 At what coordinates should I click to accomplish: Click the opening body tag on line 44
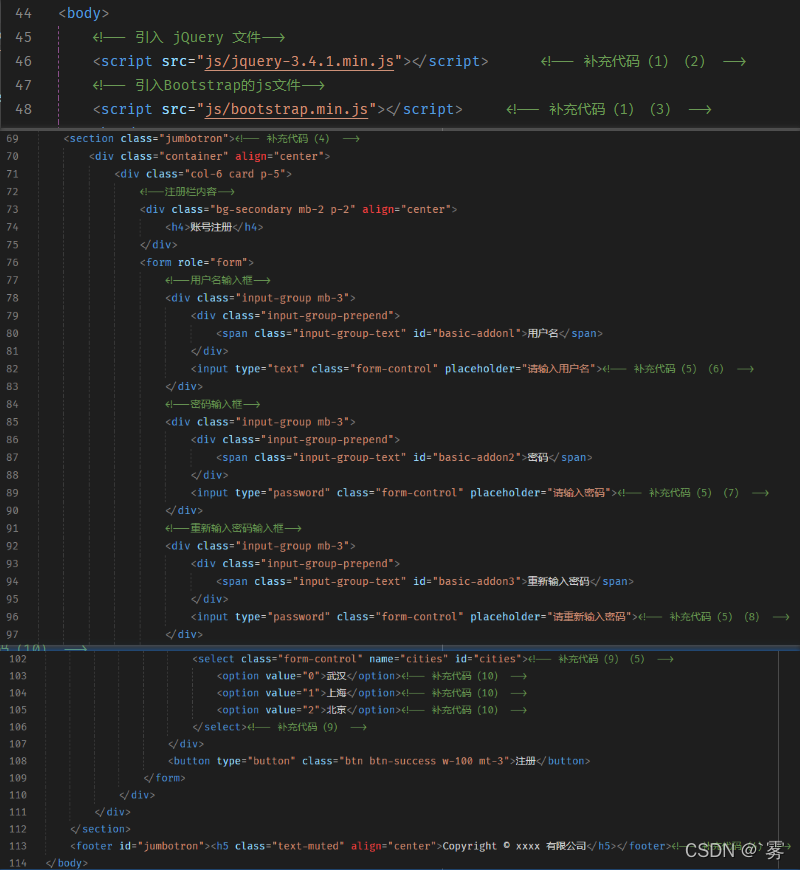click(x=84, y=13)
